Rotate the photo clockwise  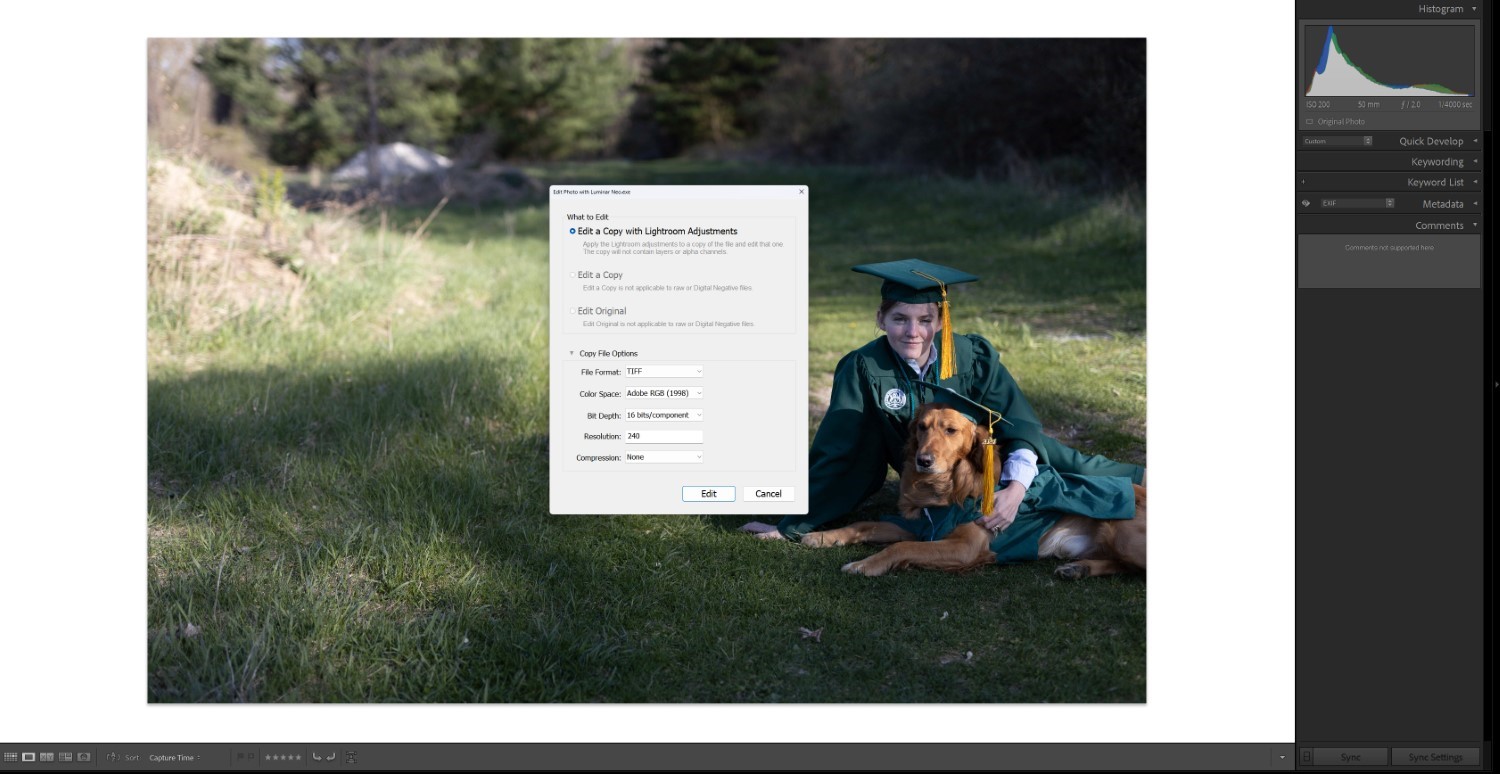coord(331,757)
